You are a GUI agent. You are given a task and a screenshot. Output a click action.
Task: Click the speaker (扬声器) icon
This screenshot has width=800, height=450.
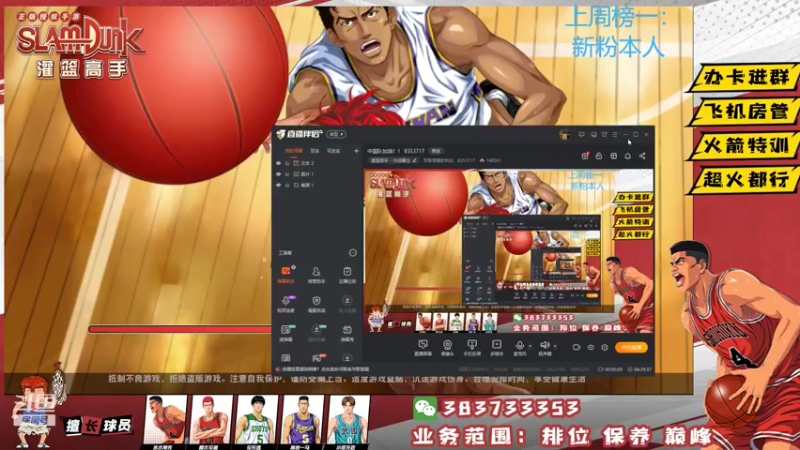[544, 347]
